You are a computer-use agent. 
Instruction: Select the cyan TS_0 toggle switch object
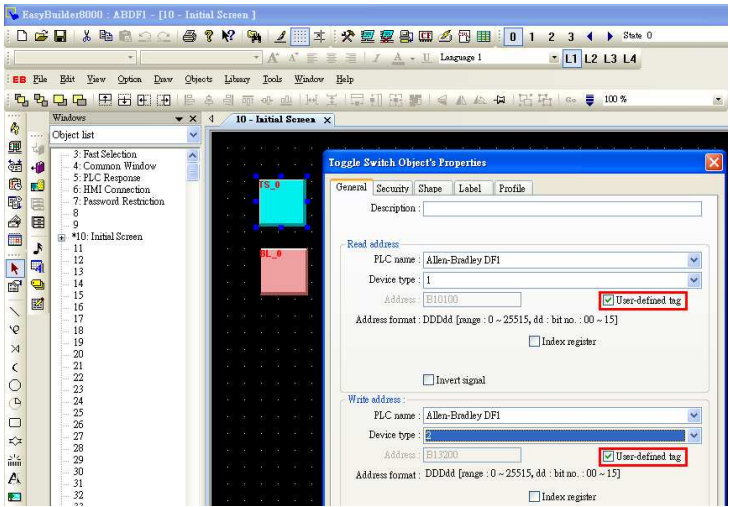point(282,202)
